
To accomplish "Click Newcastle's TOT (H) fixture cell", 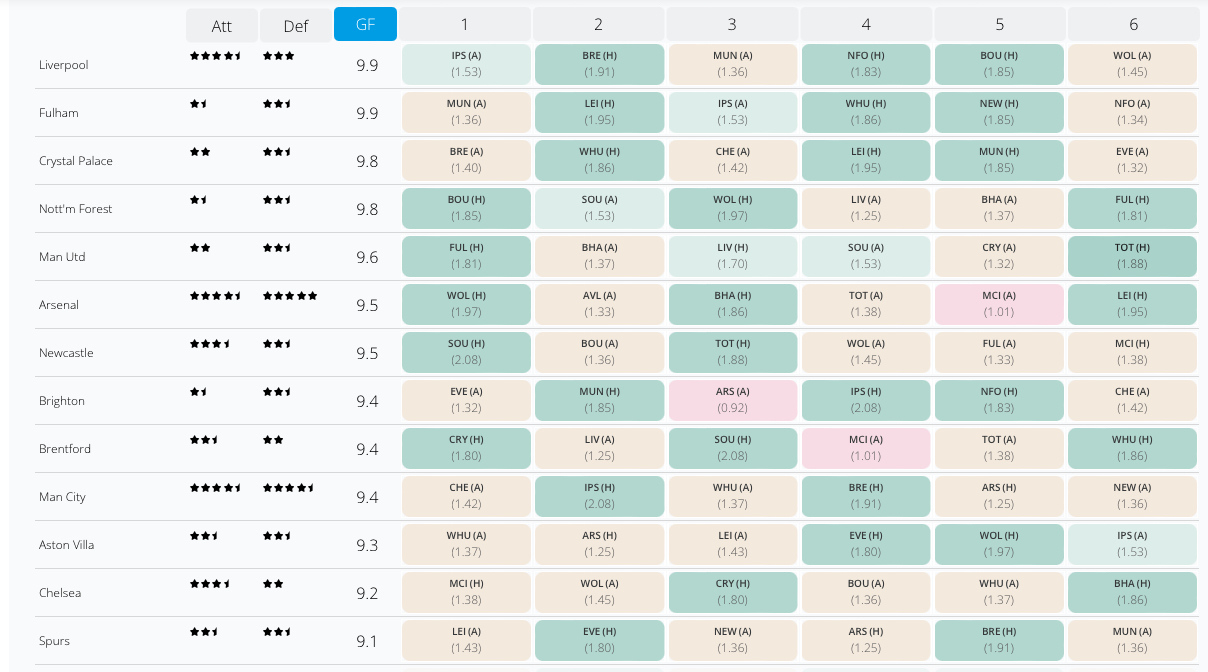I will click(733, 352).
